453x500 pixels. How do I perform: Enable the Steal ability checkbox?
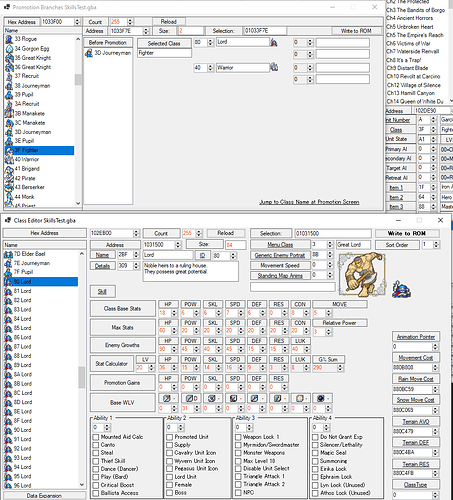pos(96,453)
